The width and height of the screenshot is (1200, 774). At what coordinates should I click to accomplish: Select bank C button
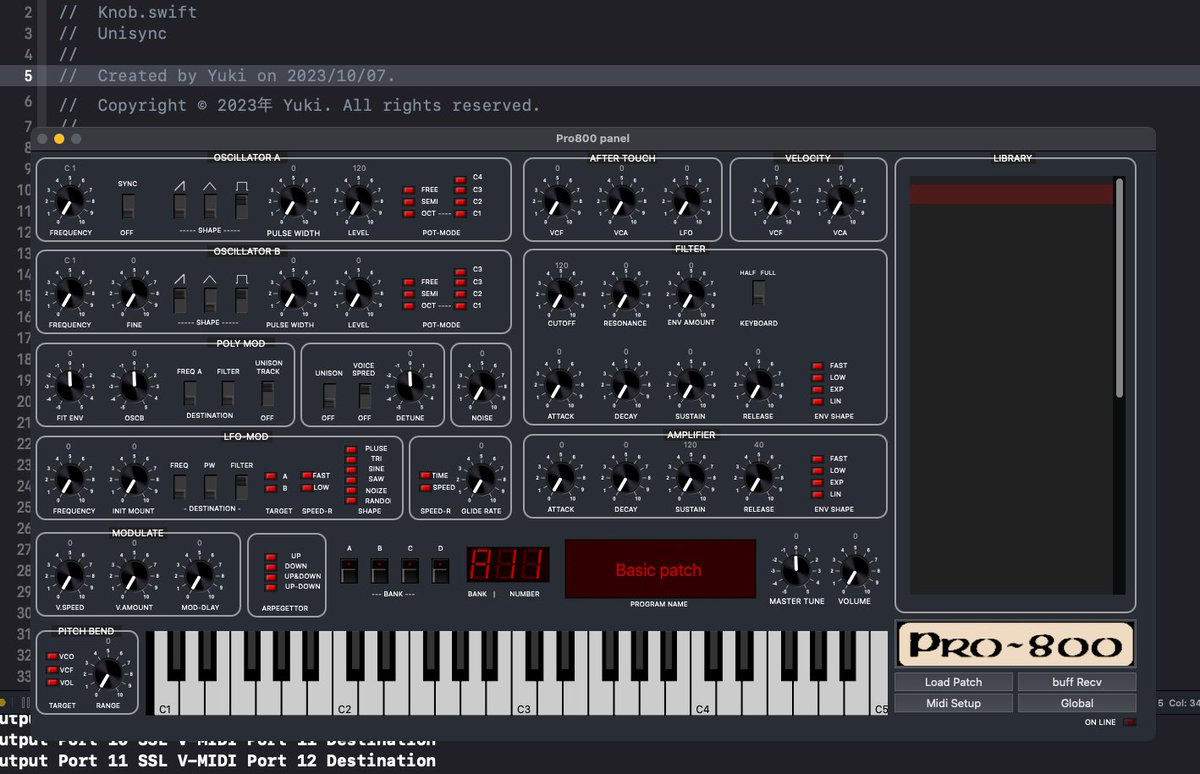point(410,571)
